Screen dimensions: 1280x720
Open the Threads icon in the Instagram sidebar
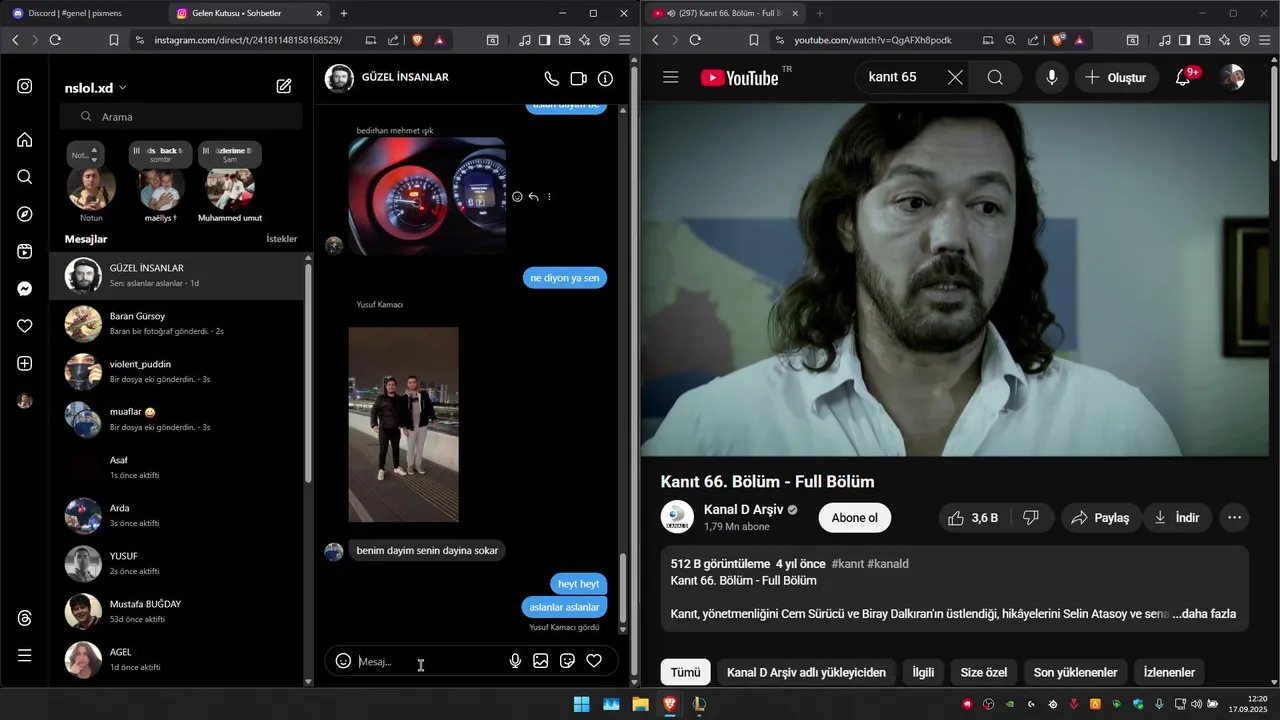pos(25,619)
